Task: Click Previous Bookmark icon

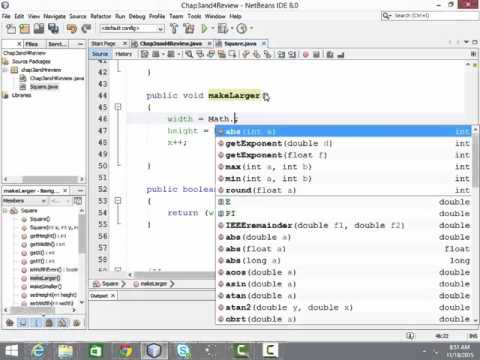Action: 246,54
